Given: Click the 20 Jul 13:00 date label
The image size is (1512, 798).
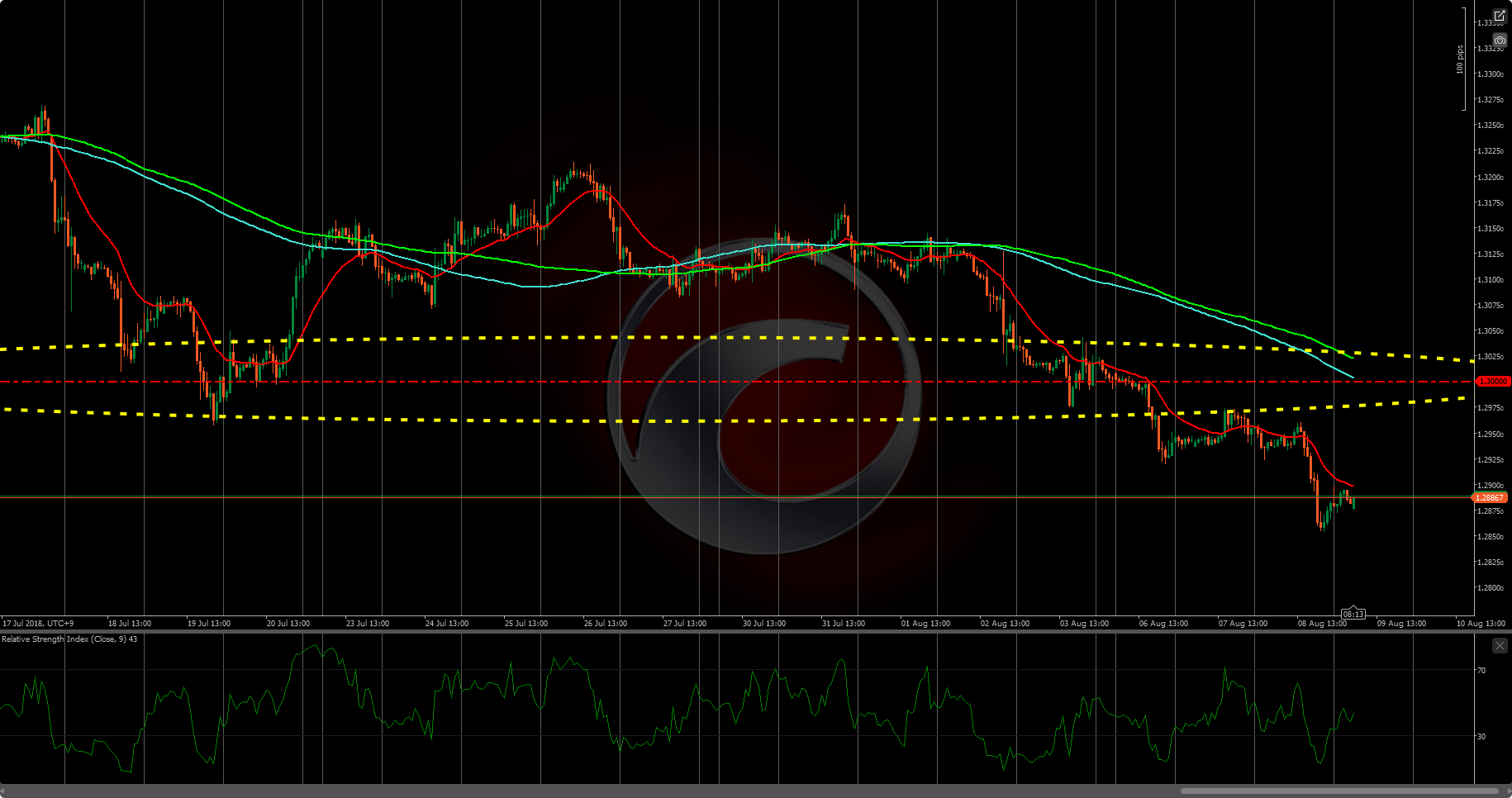Looking at the screenshot, I should [x=288, y=624].
